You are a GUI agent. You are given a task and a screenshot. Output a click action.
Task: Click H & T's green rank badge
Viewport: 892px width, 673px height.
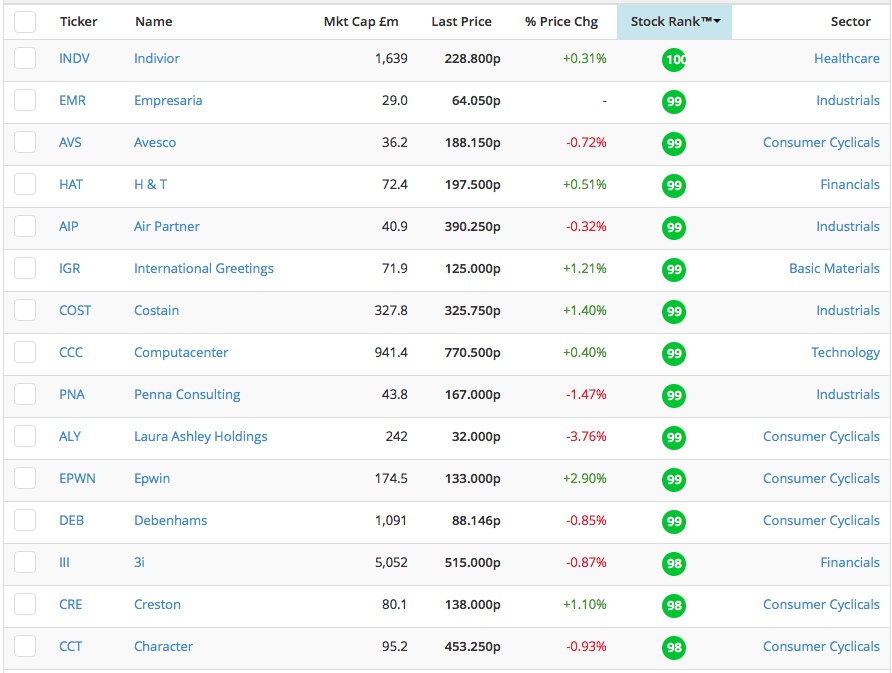(x=674, y=186)
